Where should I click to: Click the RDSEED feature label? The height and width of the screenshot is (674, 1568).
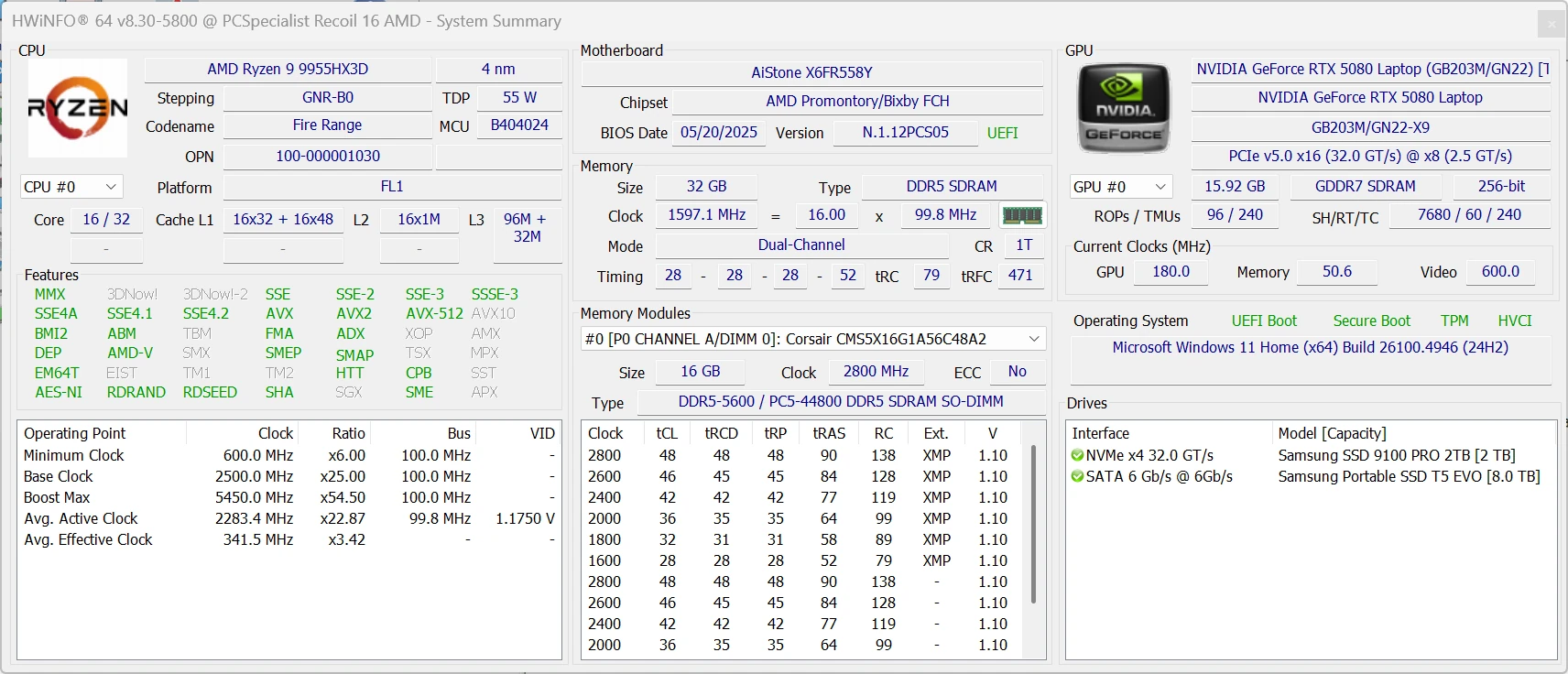click(210, 392)
